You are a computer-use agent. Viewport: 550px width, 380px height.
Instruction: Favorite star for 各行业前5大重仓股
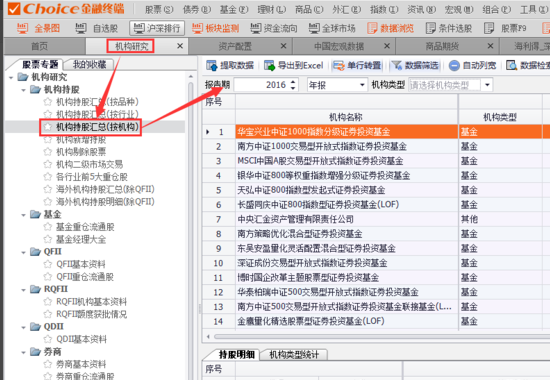tap(48, 177)
